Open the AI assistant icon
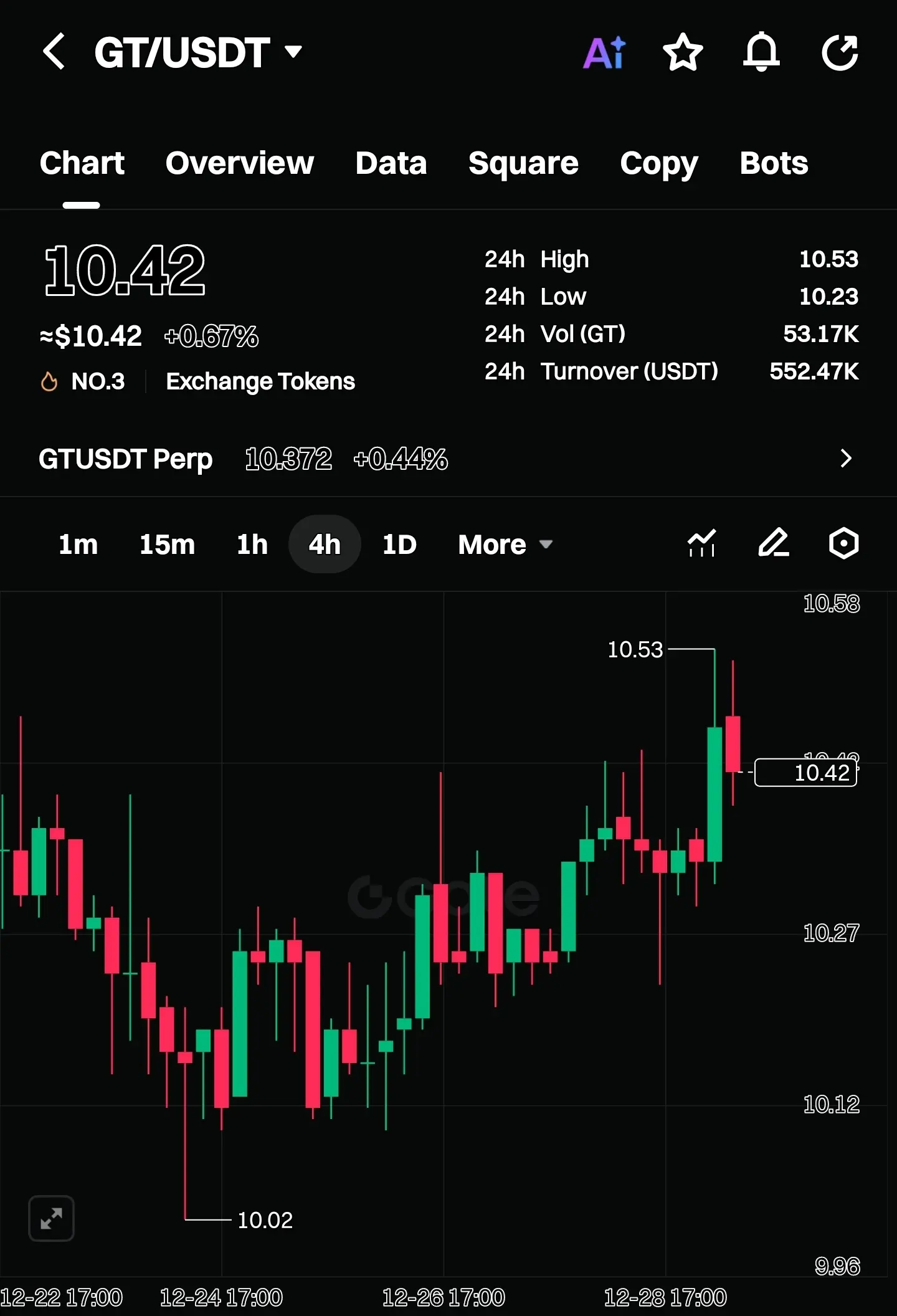 point(604,52)
